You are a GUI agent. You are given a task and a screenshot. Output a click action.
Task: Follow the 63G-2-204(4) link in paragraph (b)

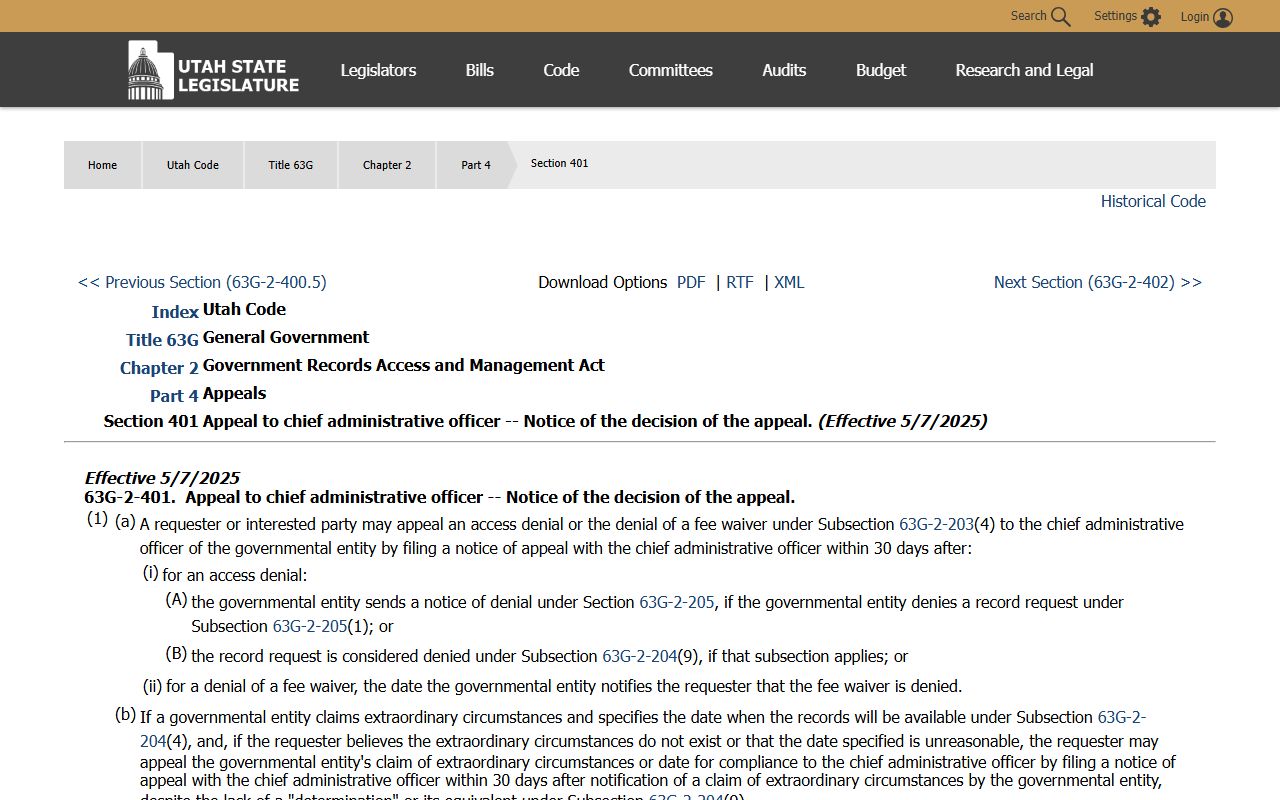tap(1122, 717)
